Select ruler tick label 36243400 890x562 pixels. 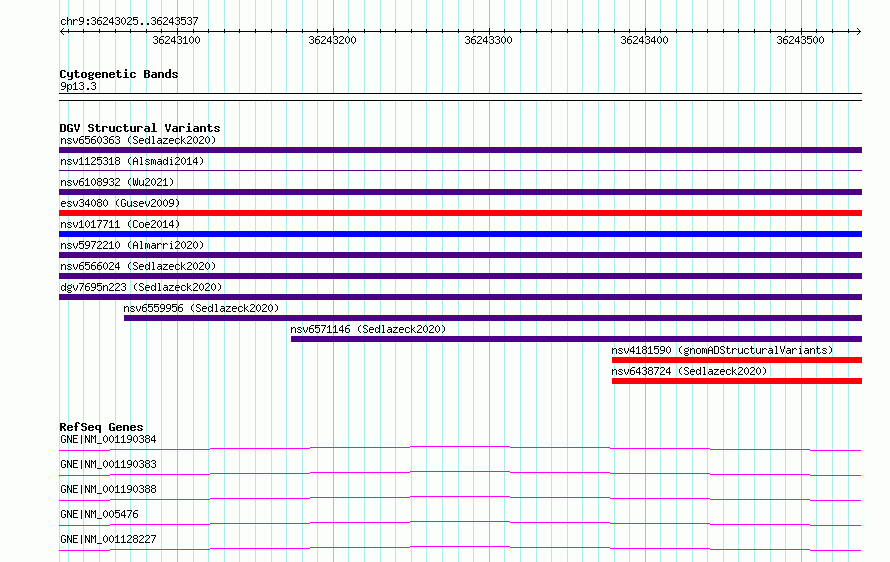pos(644,40)
